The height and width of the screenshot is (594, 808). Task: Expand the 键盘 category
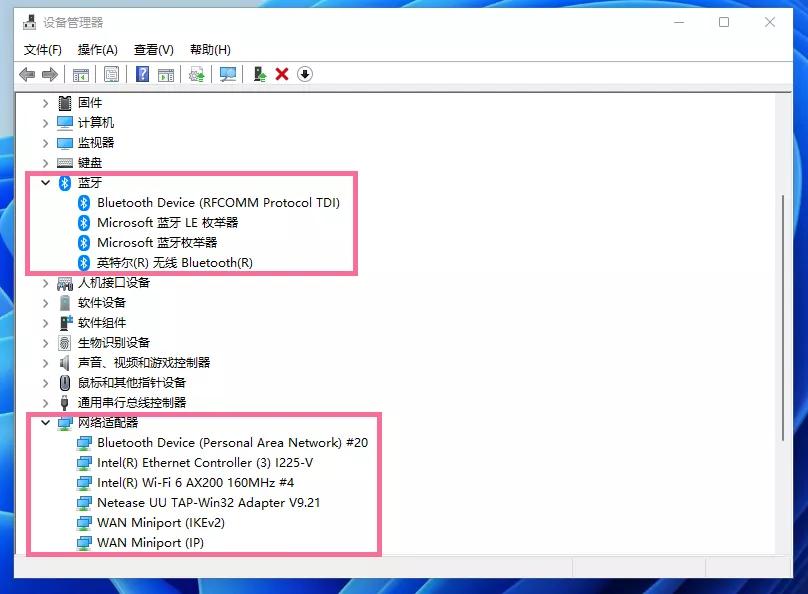(x=45, y=163)
